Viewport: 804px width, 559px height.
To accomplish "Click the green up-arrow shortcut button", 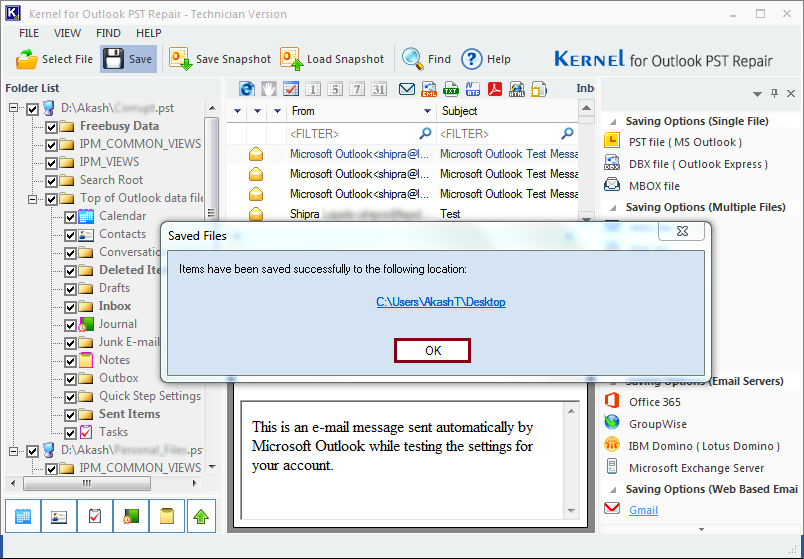I will (201, 516).
